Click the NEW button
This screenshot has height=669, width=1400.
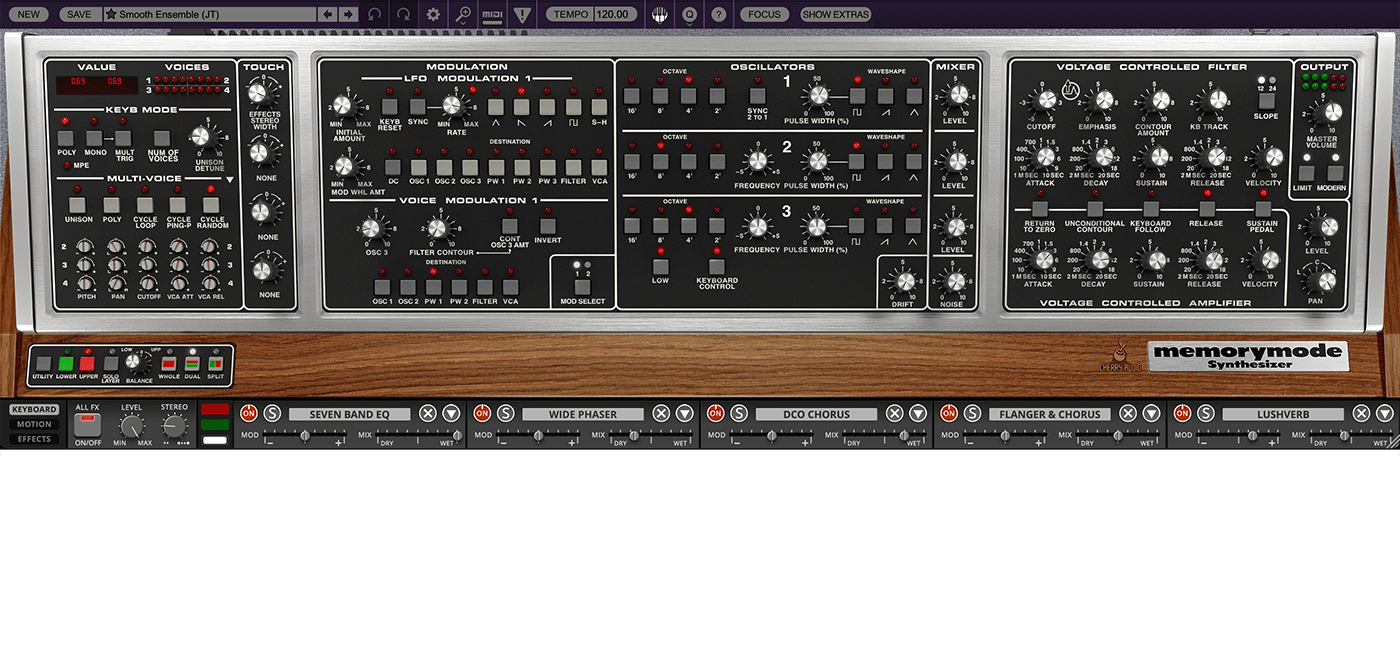(x=30, y=14)
